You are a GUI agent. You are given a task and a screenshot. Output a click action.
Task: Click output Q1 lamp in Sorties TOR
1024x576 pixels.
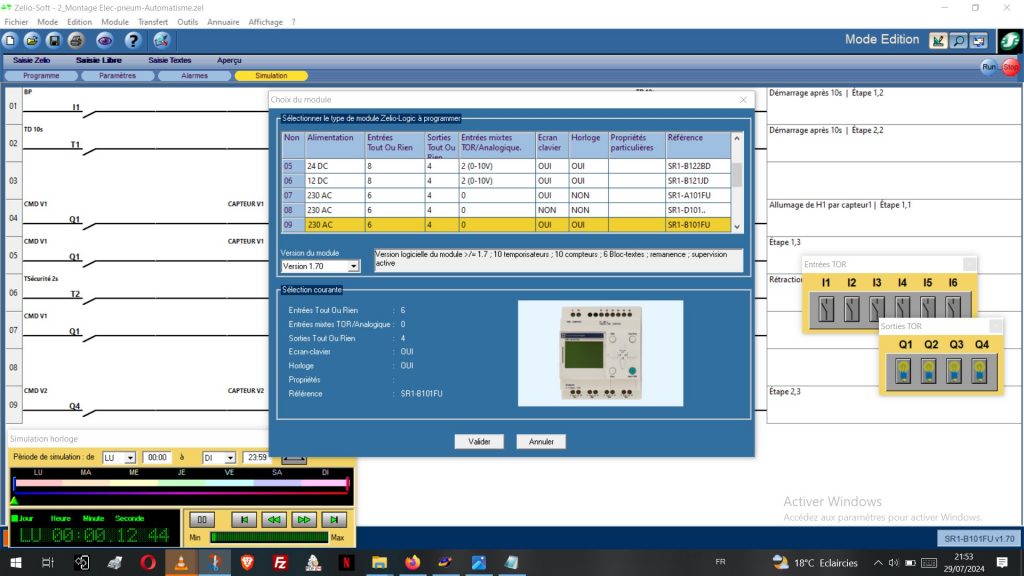click(x=904, y=371)
